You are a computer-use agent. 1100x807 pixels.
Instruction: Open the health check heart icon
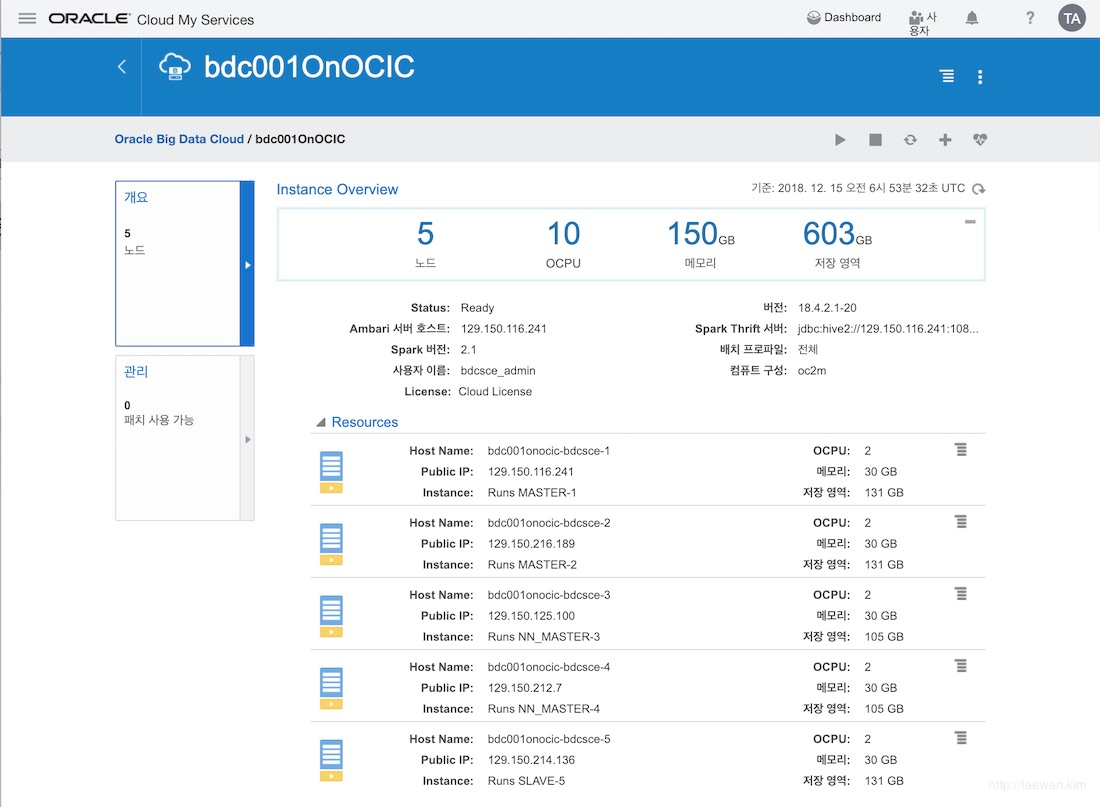click(980, 140)
